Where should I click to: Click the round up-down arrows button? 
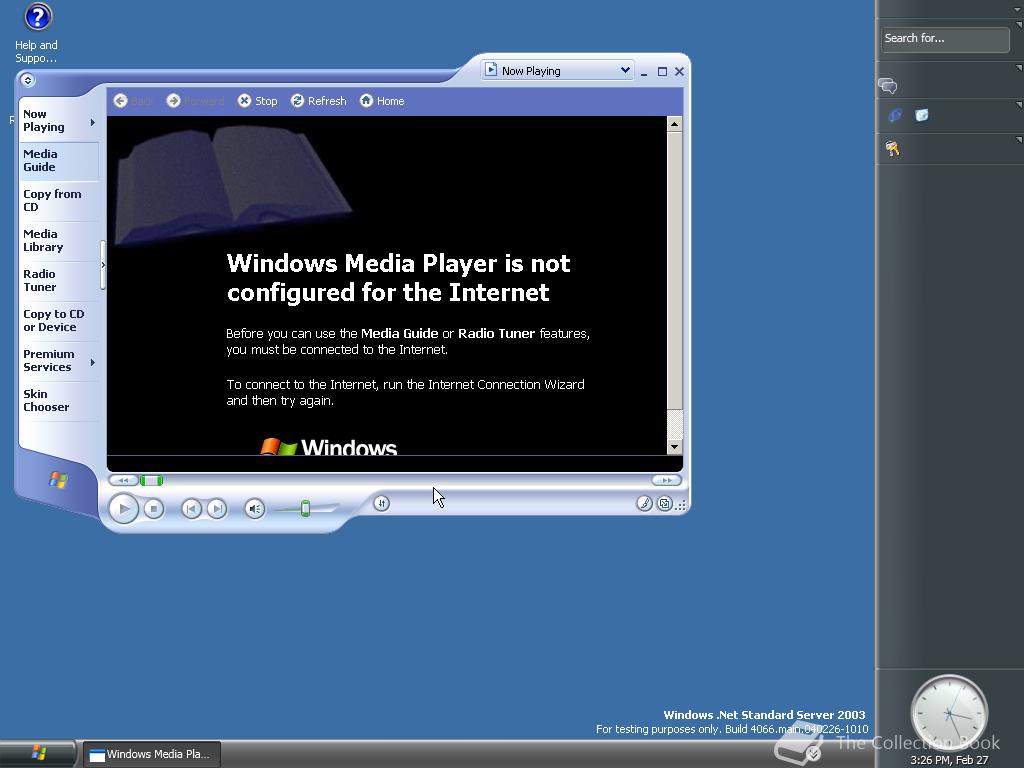pos(381,503)
